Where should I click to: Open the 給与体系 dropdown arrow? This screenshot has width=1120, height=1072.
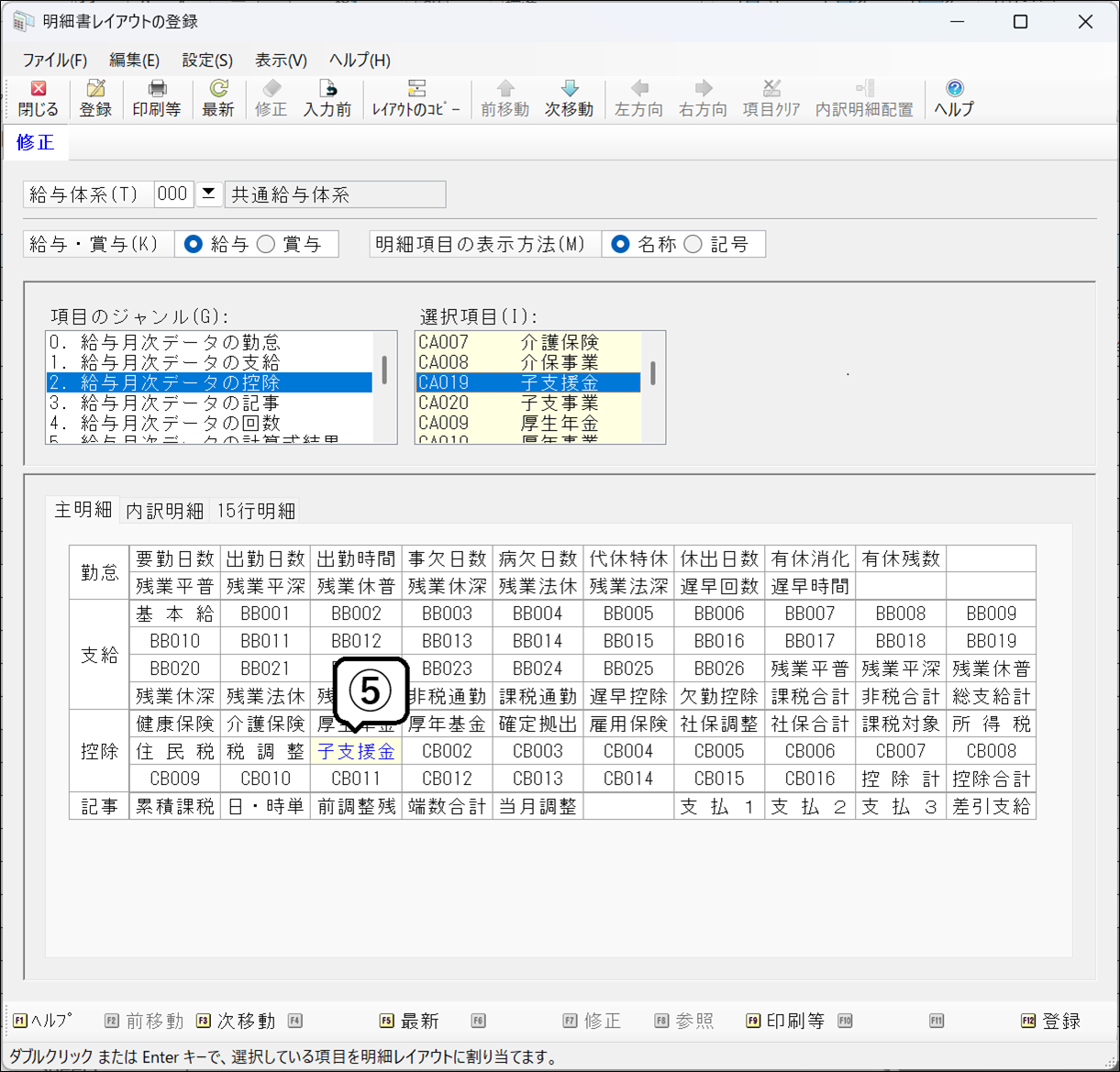click(x=208, y=193)
